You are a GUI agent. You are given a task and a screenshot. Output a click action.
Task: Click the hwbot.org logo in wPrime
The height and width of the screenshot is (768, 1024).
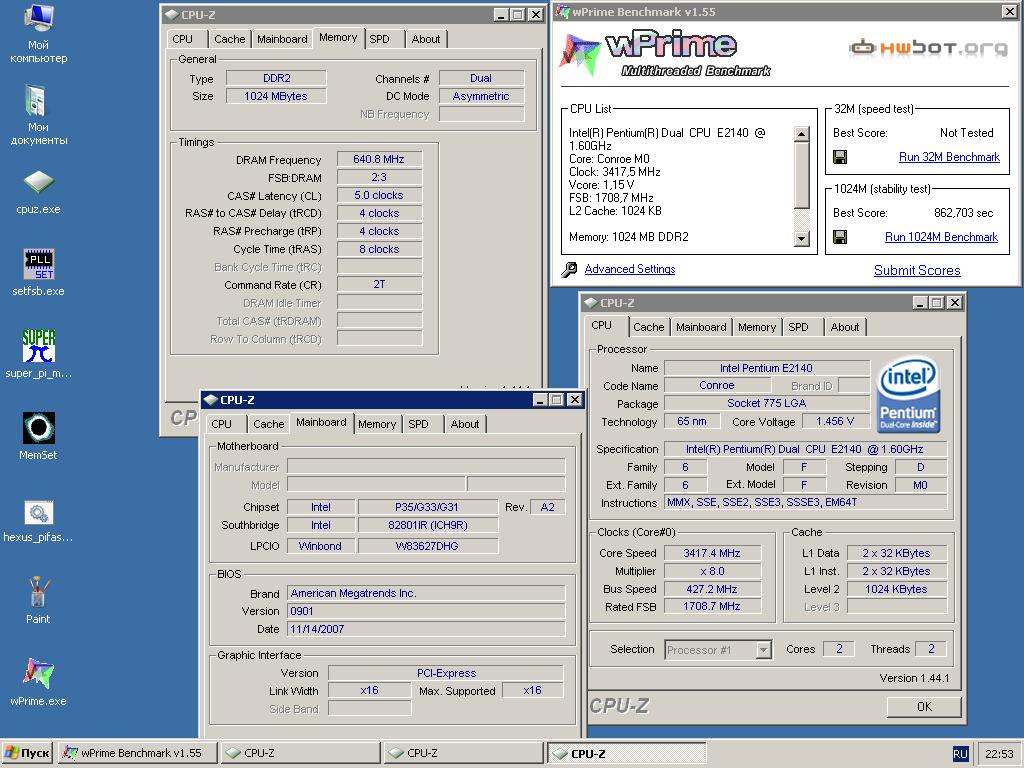[x=927, y=48]
